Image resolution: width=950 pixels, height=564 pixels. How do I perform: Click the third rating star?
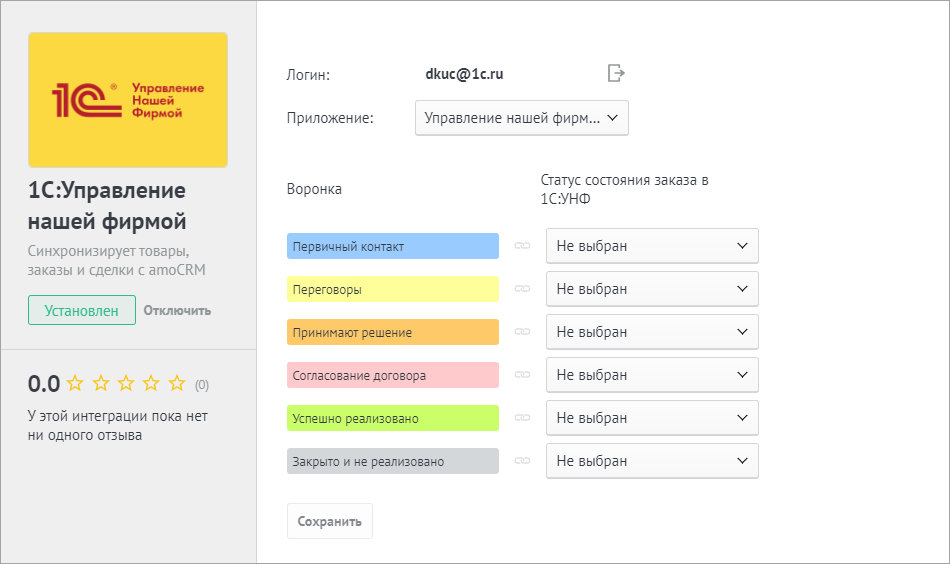click(x=126, y=383)
